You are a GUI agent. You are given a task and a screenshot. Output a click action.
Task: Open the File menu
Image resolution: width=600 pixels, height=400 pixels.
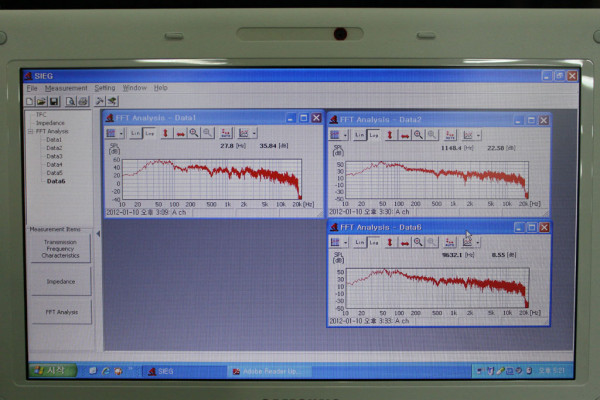[32, 88]
